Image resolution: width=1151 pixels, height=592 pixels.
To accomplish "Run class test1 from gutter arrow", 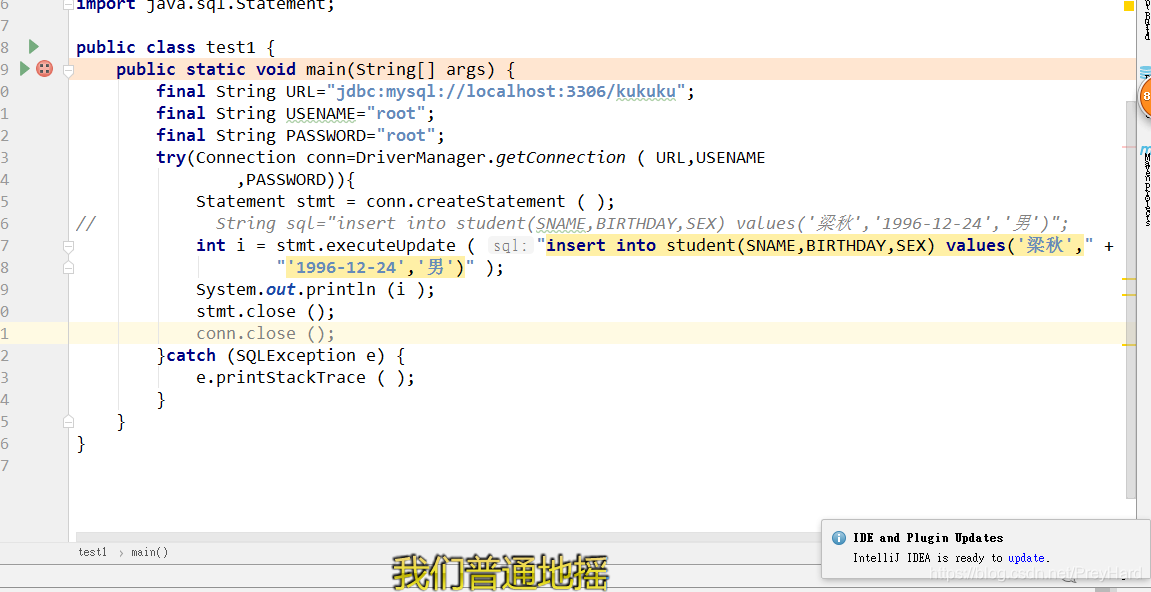I will 33,47.
